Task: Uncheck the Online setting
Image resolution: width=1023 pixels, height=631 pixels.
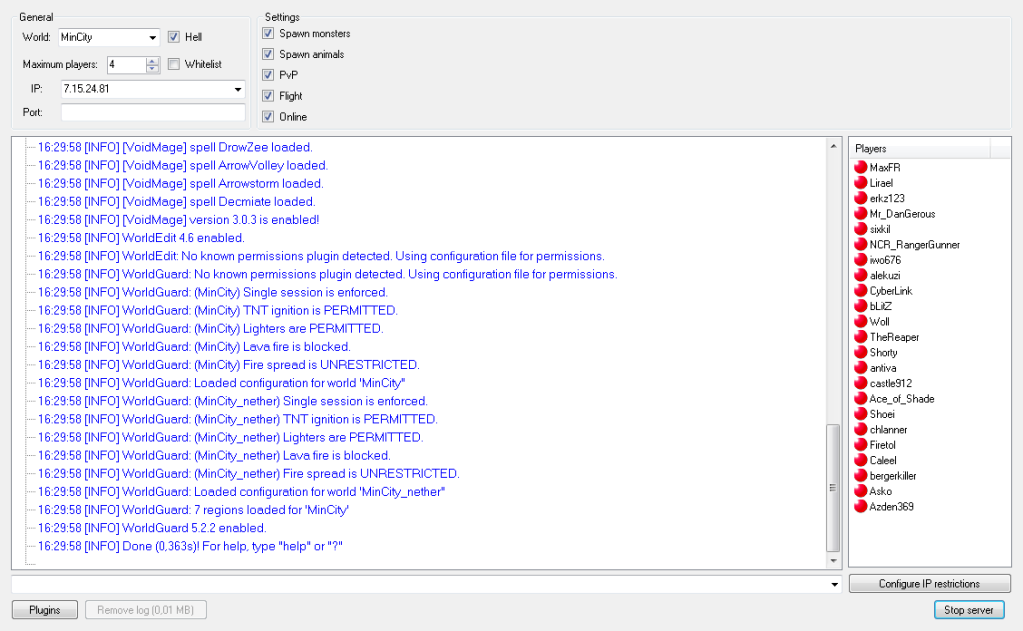Action: point(268,117)
